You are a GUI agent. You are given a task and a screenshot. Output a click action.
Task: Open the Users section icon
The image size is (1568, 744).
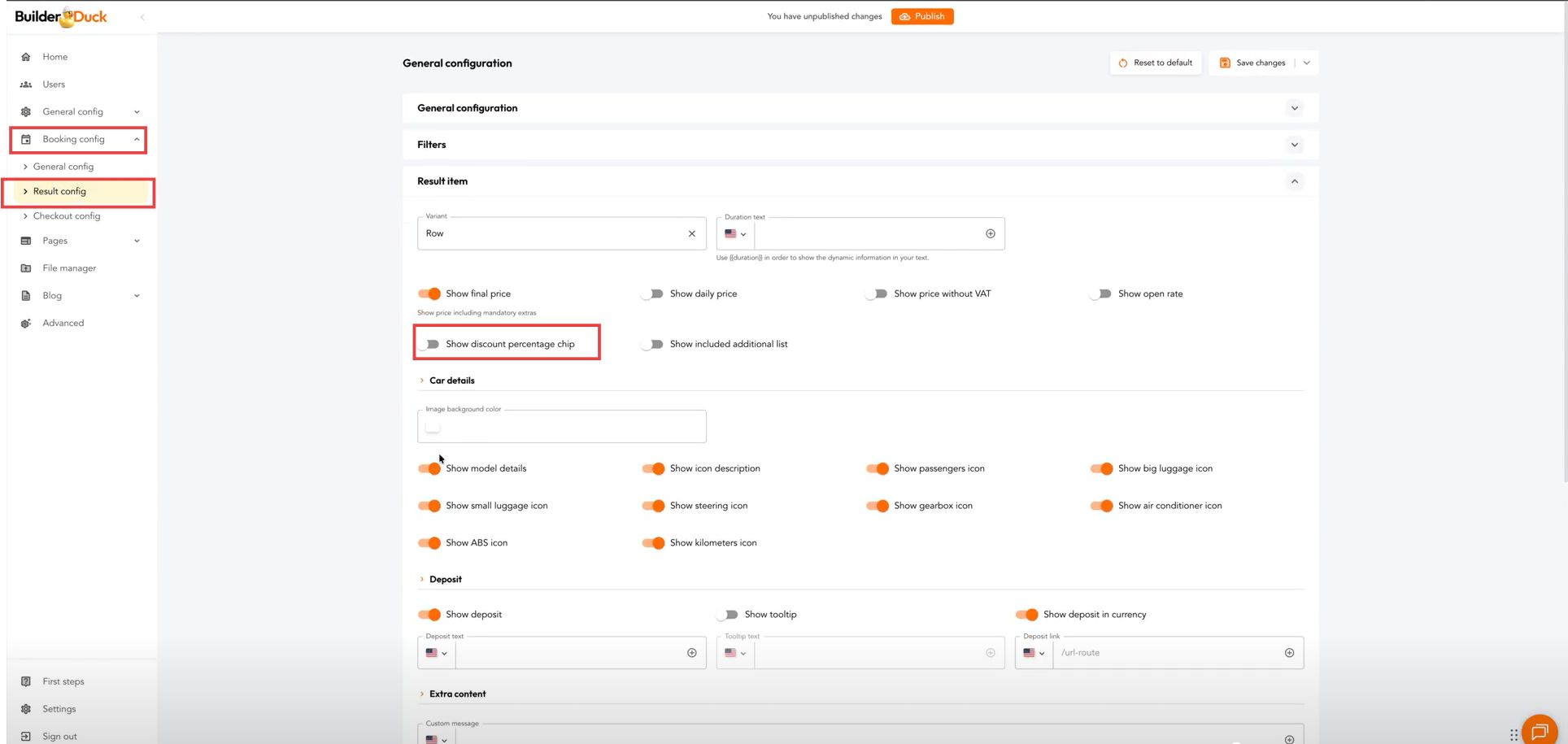(x=26, y=85)
